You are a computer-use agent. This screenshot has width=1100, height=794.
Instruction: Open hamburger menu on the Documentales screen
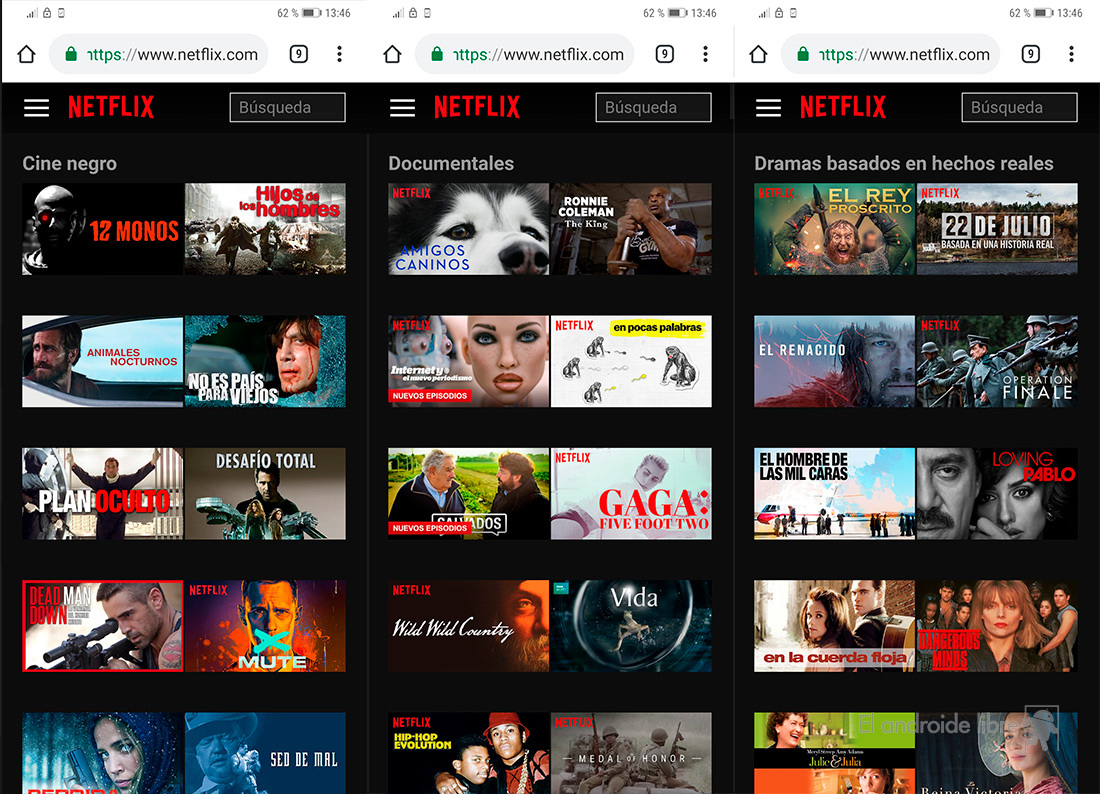tap(402, 108)
